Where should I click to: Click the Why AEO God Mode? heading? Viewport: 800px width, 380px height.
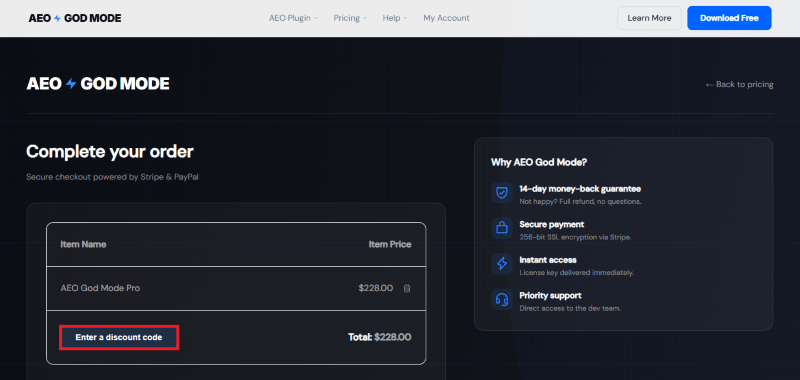coord(539,163)
